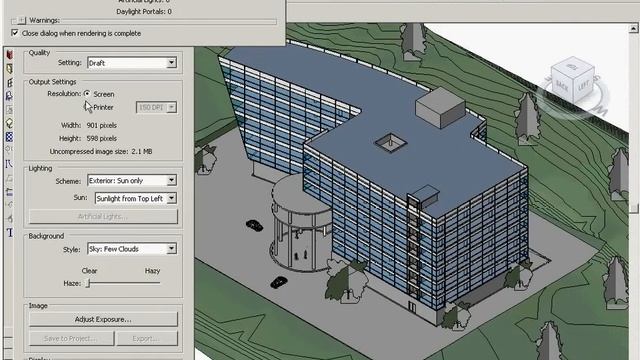Click the Export button

(x=147, y=338)
